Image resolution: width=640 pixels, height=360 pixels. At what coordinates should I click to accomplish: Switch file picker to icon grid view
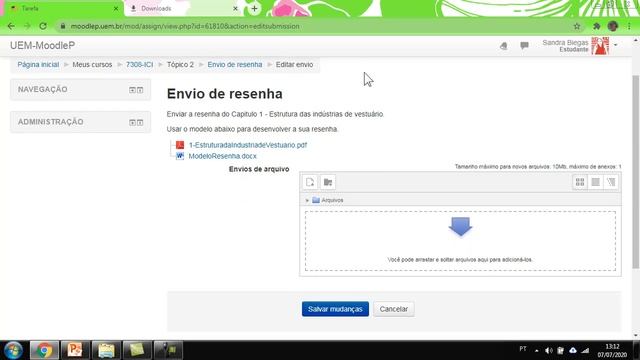click(x=580, y=182)
